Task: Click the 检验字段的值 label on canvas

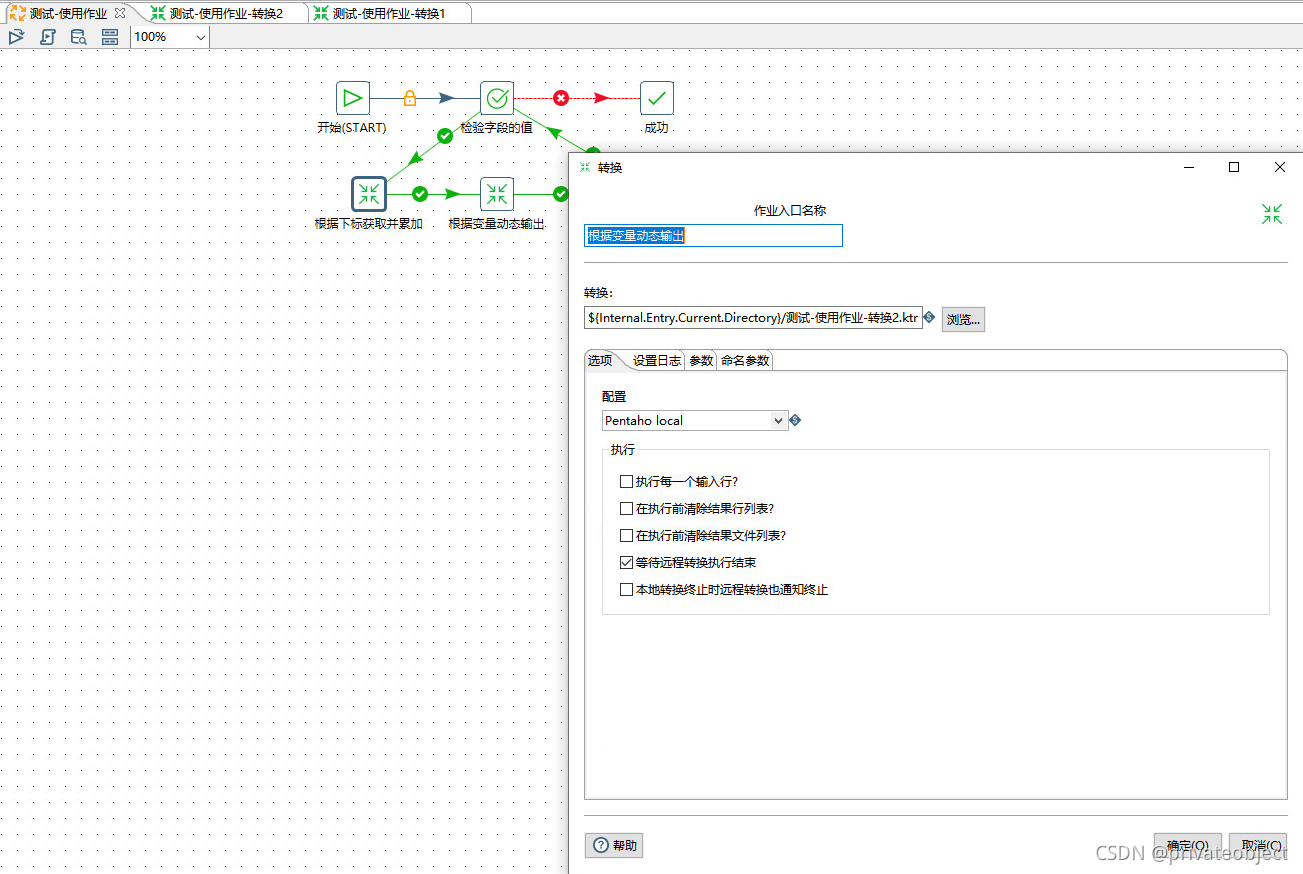Action: (x=497, y=128)
